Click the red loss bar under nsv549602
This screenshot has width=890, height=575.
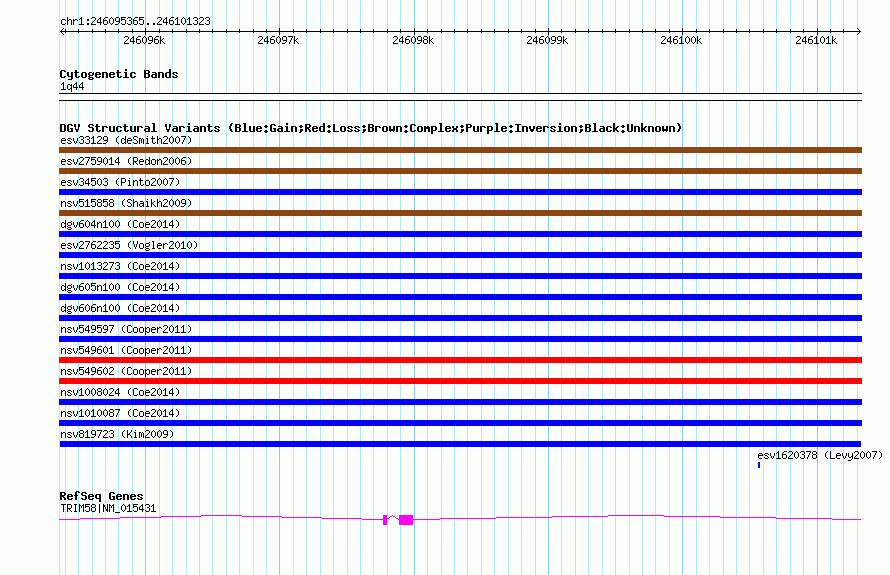[460, 381]
